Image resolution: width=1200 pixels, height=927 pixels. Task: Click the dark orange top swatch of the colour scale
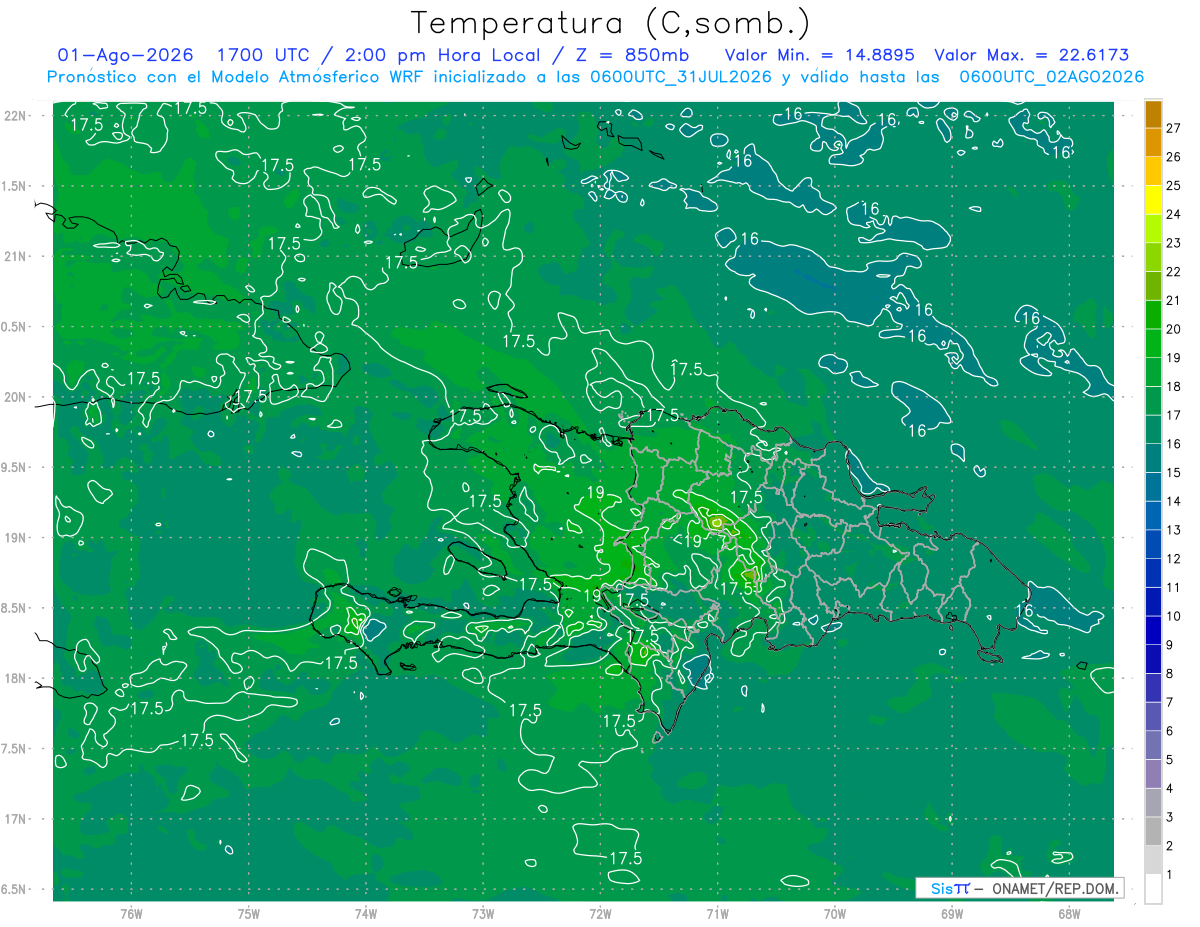coord(1153,114)
